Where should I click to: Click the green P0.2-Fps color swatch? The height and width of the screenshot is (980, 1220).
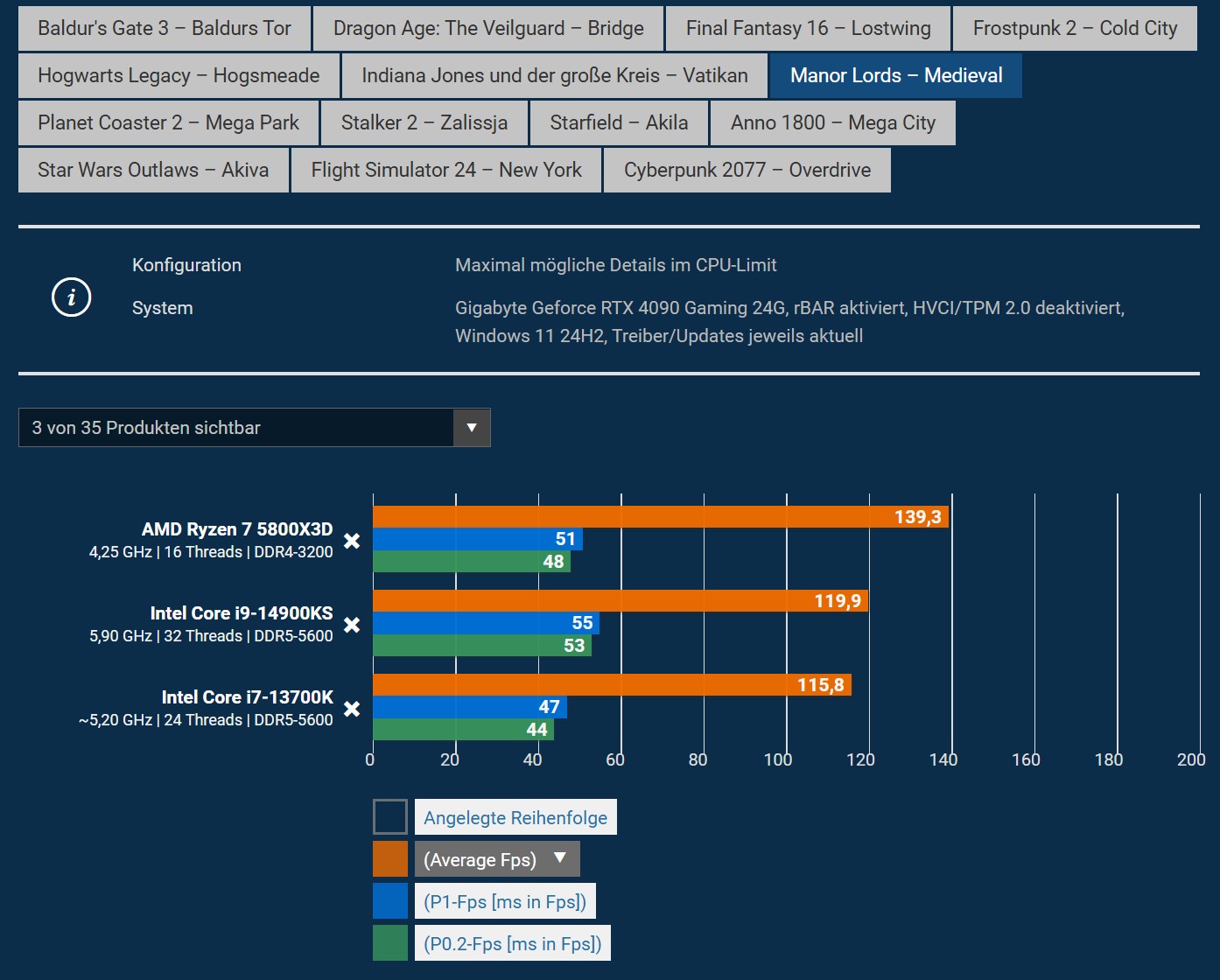pyautogui.click(x=390, y=943)
